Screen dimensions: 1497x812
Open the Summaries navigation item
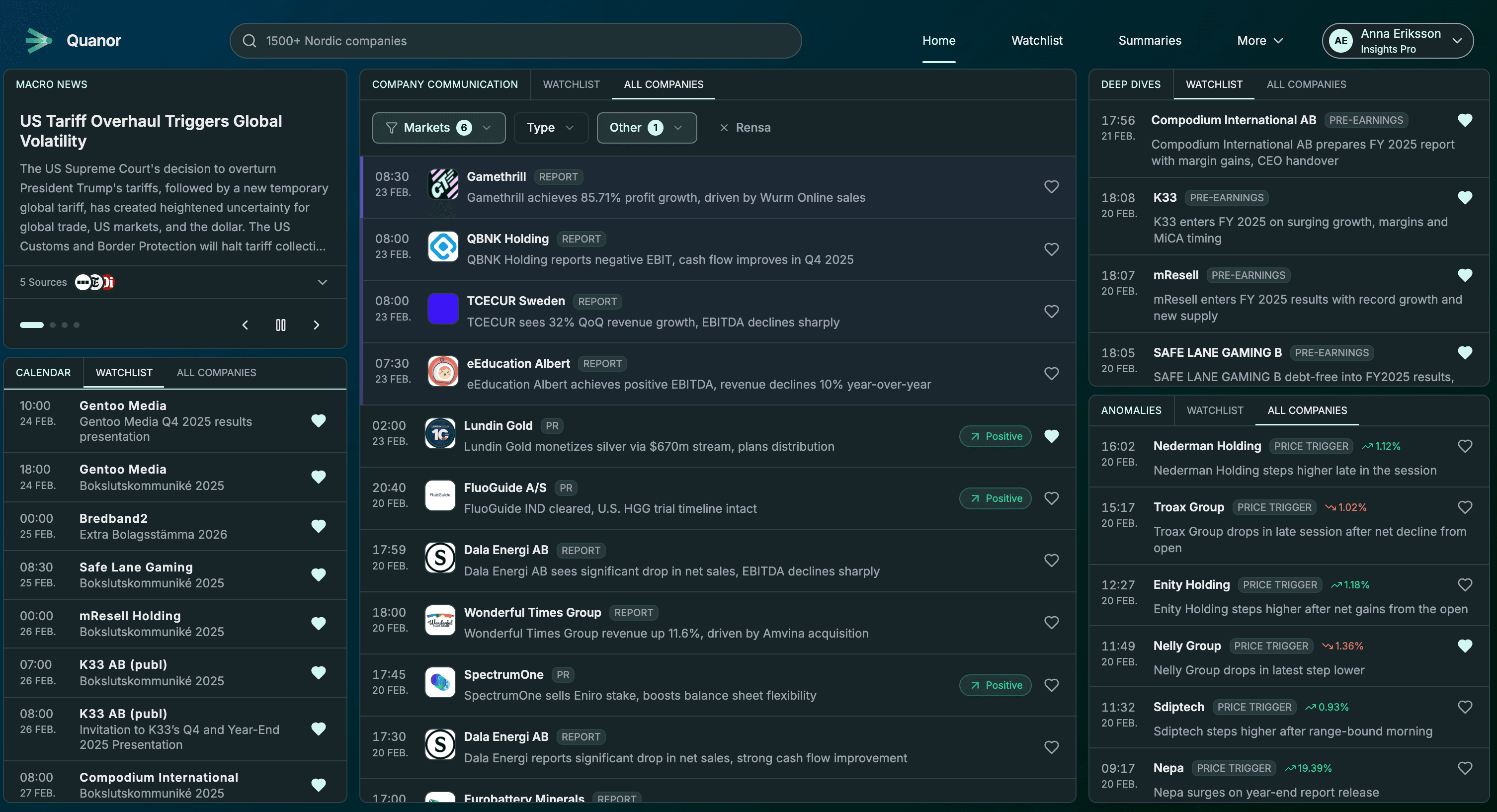[x=1150, y=40]
